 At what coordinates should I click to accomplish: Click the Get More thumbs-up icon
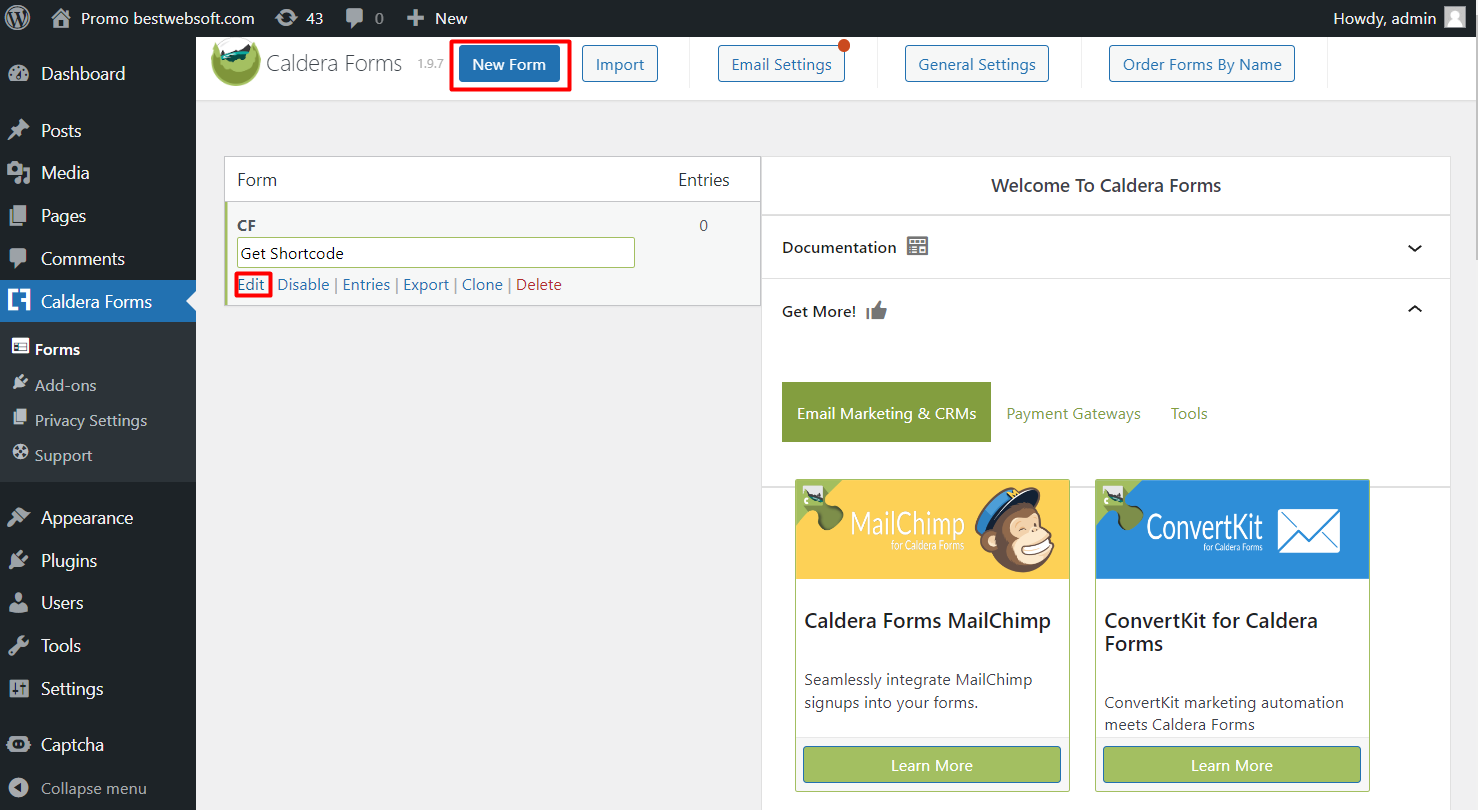tap(877, 311)
